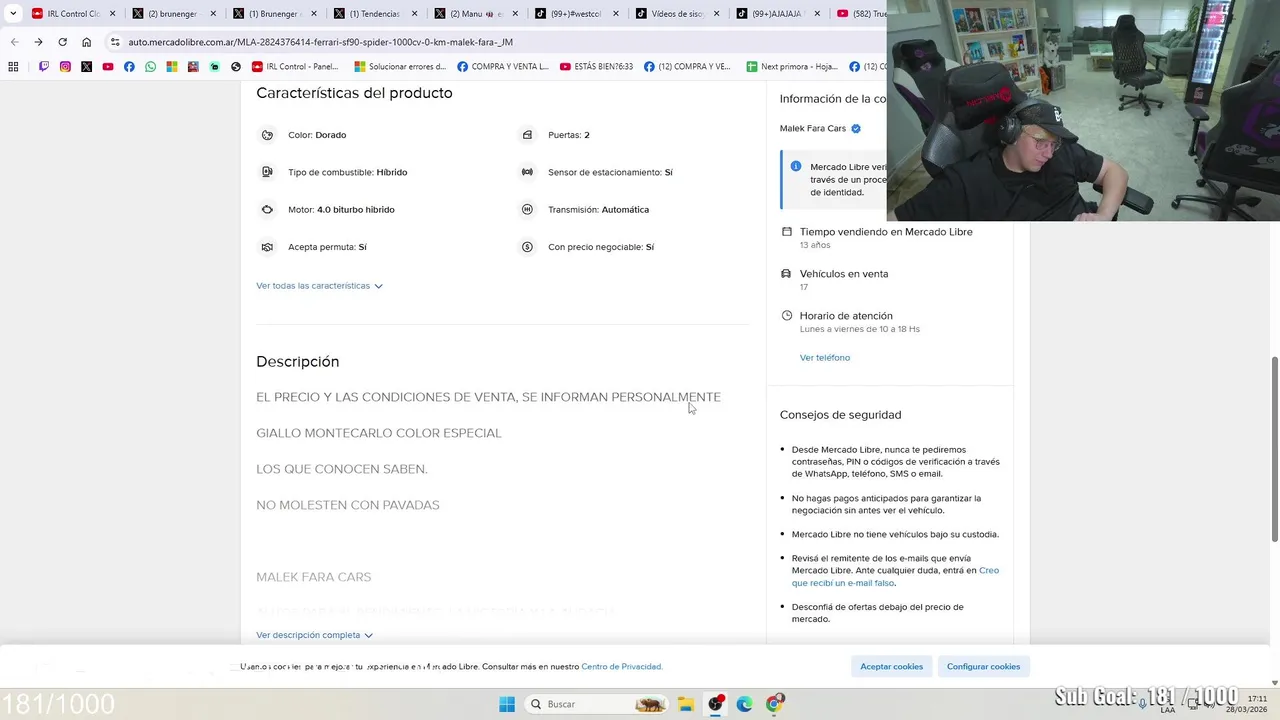This screenshot has width=1280, height=720.
Task: Click the fuel pump icon for Tipo de combustible
Action: coord(267,172)
